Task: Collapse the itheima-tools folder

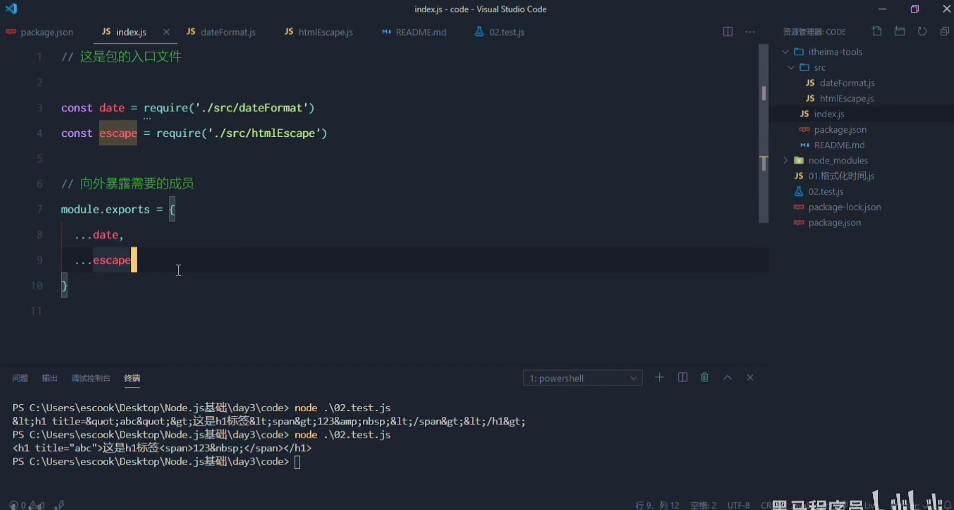Action: click(x=785, y=52)
